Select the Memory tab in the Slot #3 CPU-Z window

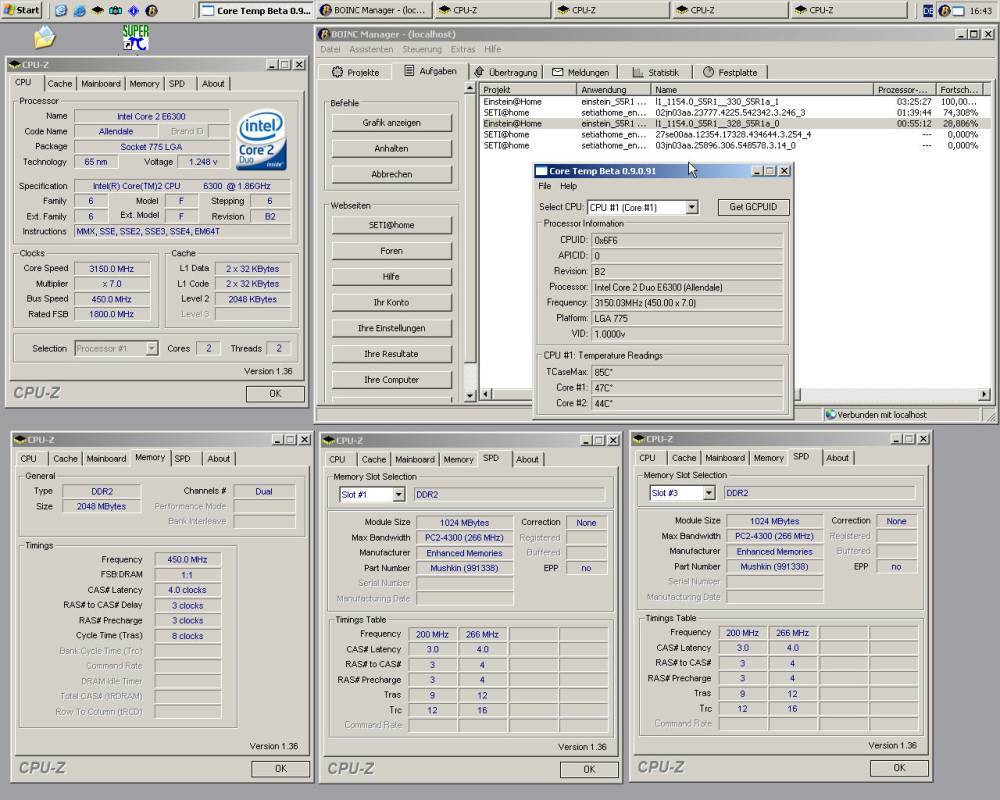(x=768, y=458)
